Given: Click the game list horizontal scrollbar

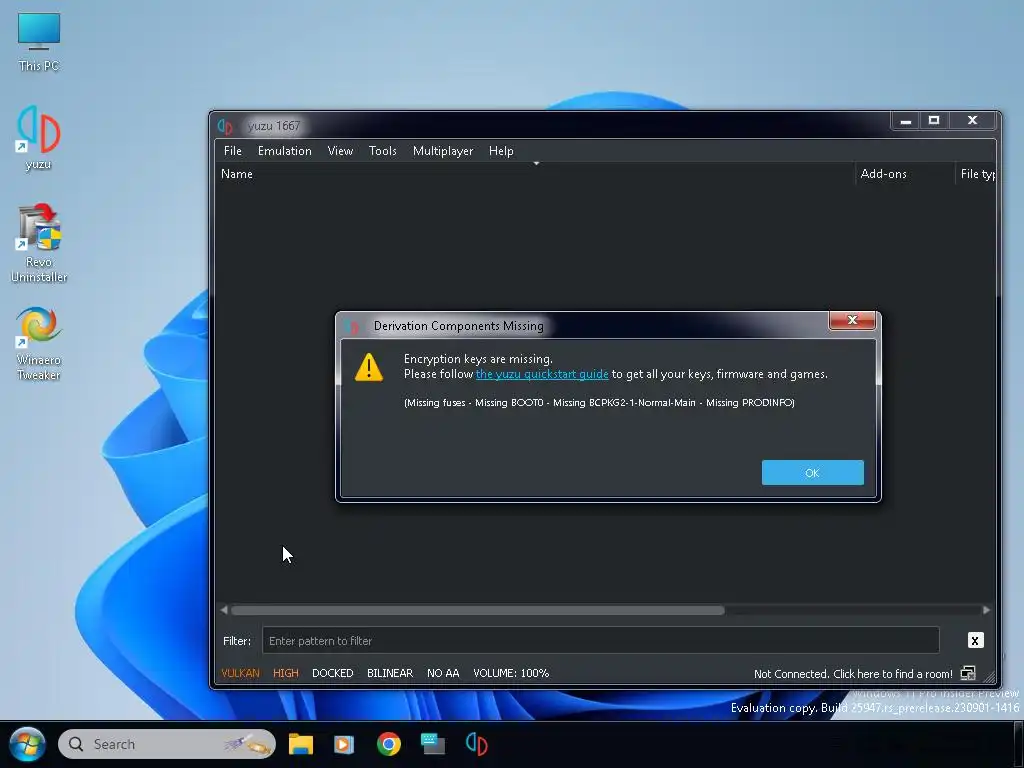Looking at the screenshot, I should tap(477, 610).
